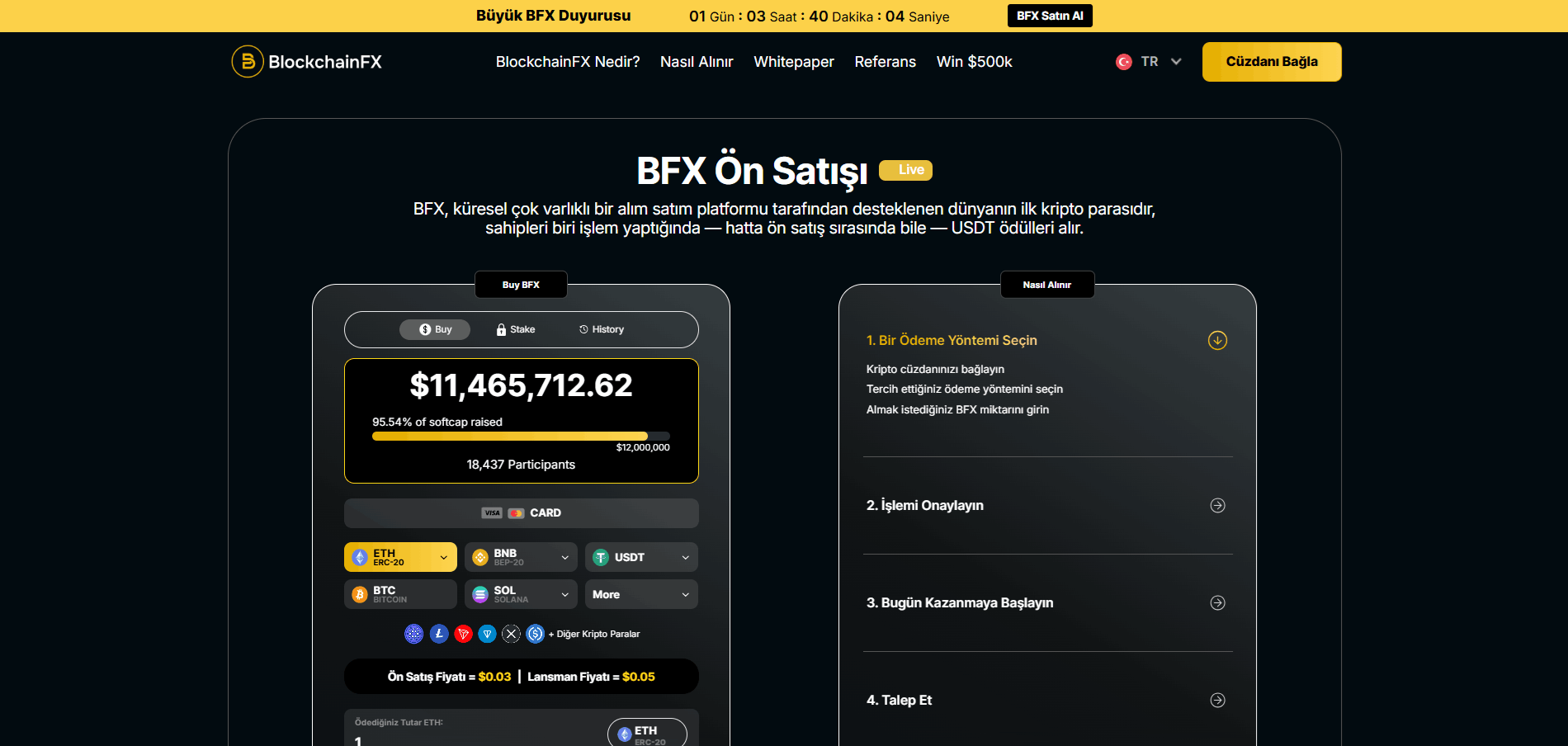Click the Litecoin coin icon

[x=439, y=634]
